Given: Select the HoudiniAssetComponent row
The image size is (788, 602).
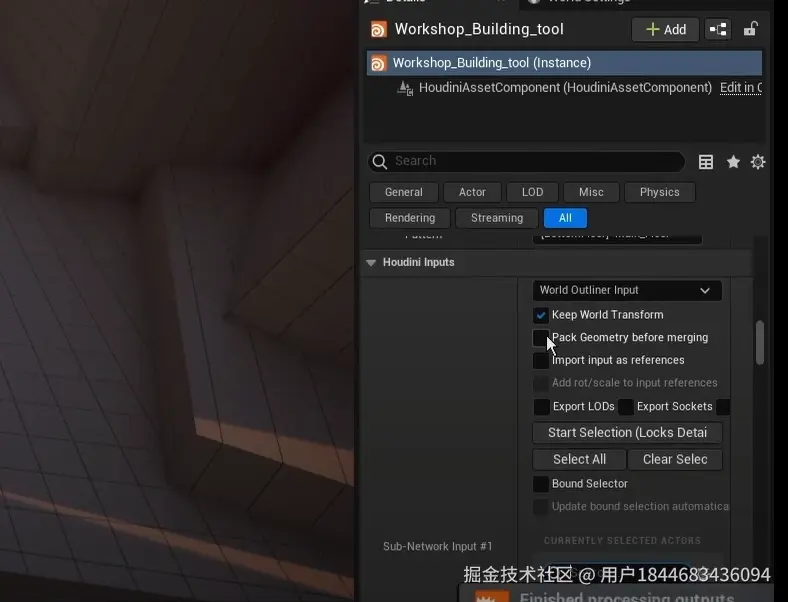Looking at the screenshot, I should click(x=565, y=87).
